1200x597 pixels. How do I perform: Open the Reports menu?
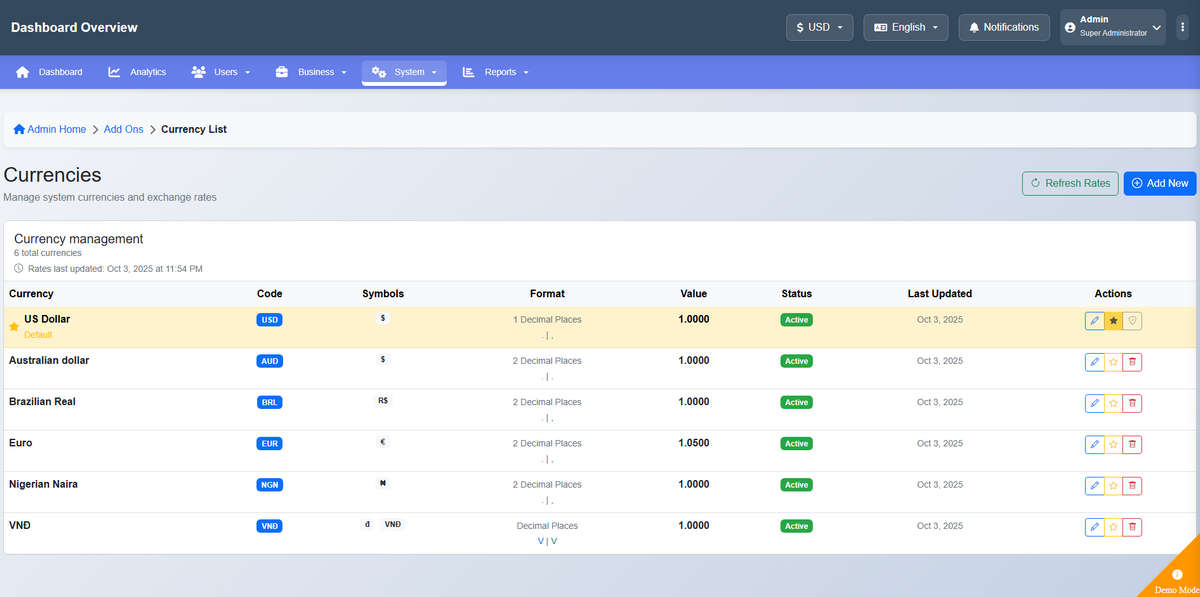[x=495, y=72]
